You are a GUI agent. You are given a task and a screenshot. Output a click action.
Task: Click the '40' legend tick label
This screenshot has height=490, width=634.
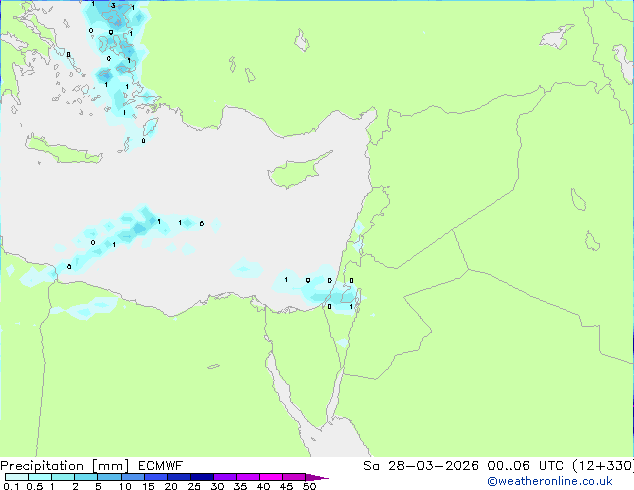(263, 486)
